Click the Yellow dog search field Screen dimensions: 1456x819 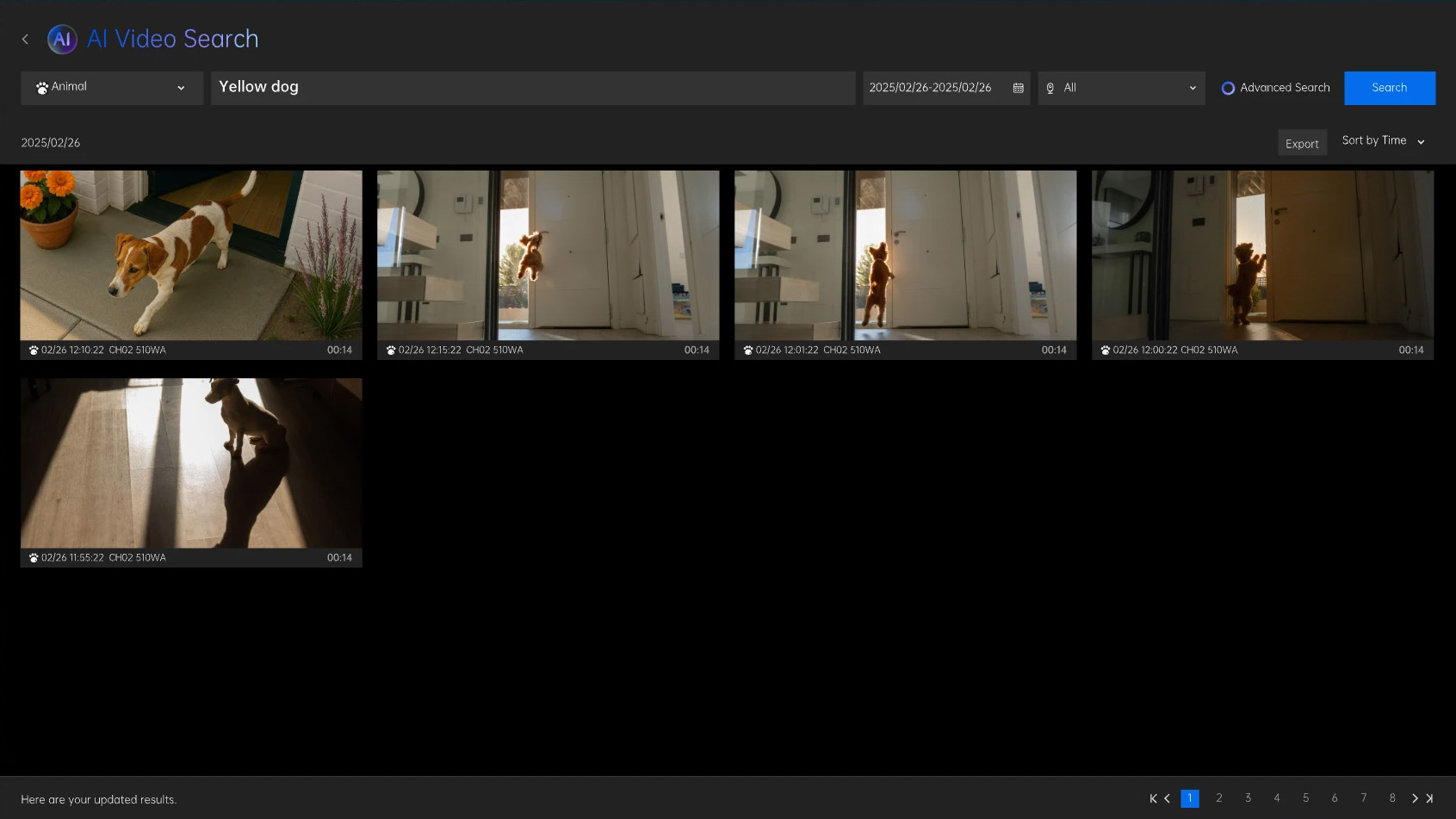[532, 88]
